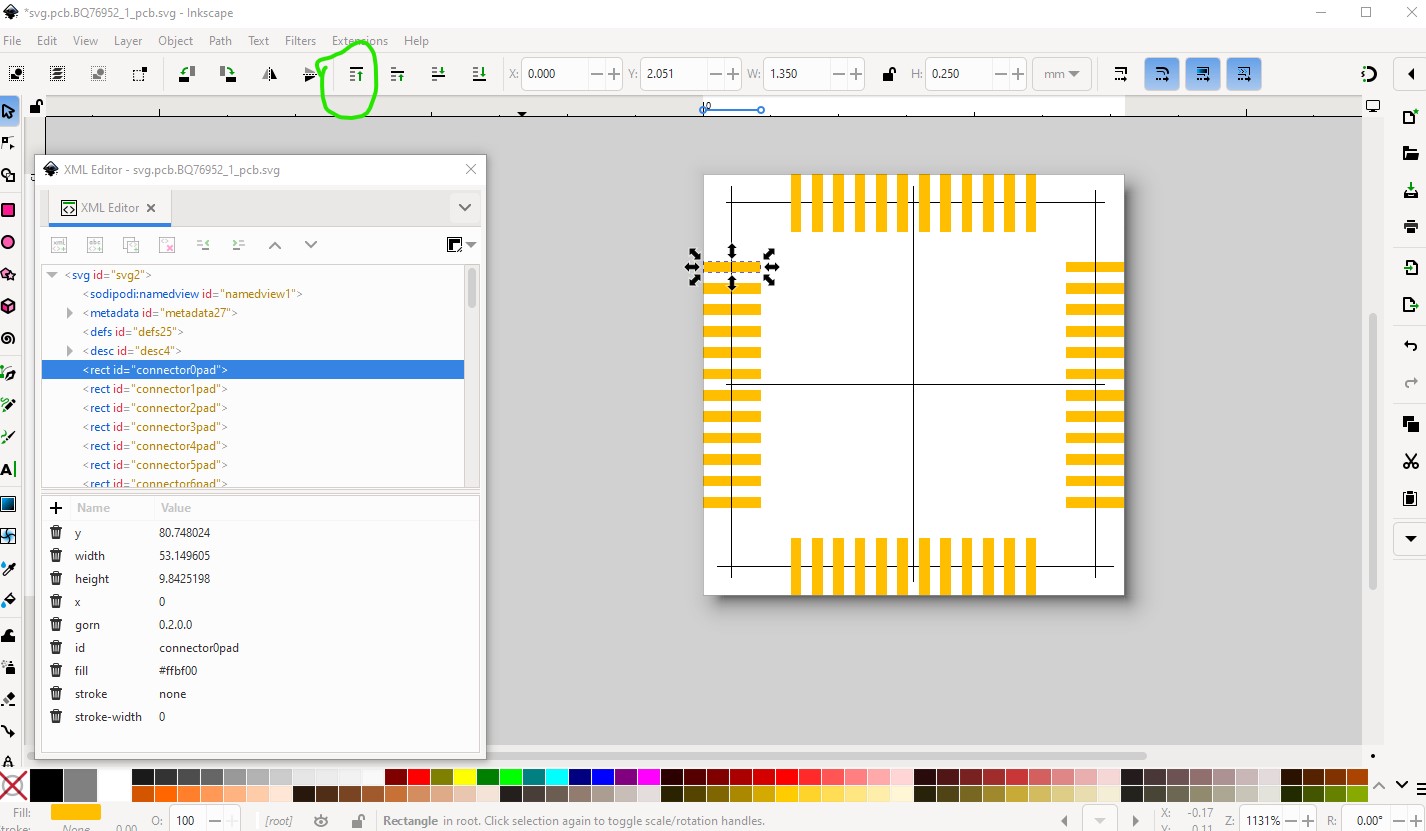Select the Rectangle tool in the toolbox
The height and width of the screenshot is (831, 1426).
8,210
